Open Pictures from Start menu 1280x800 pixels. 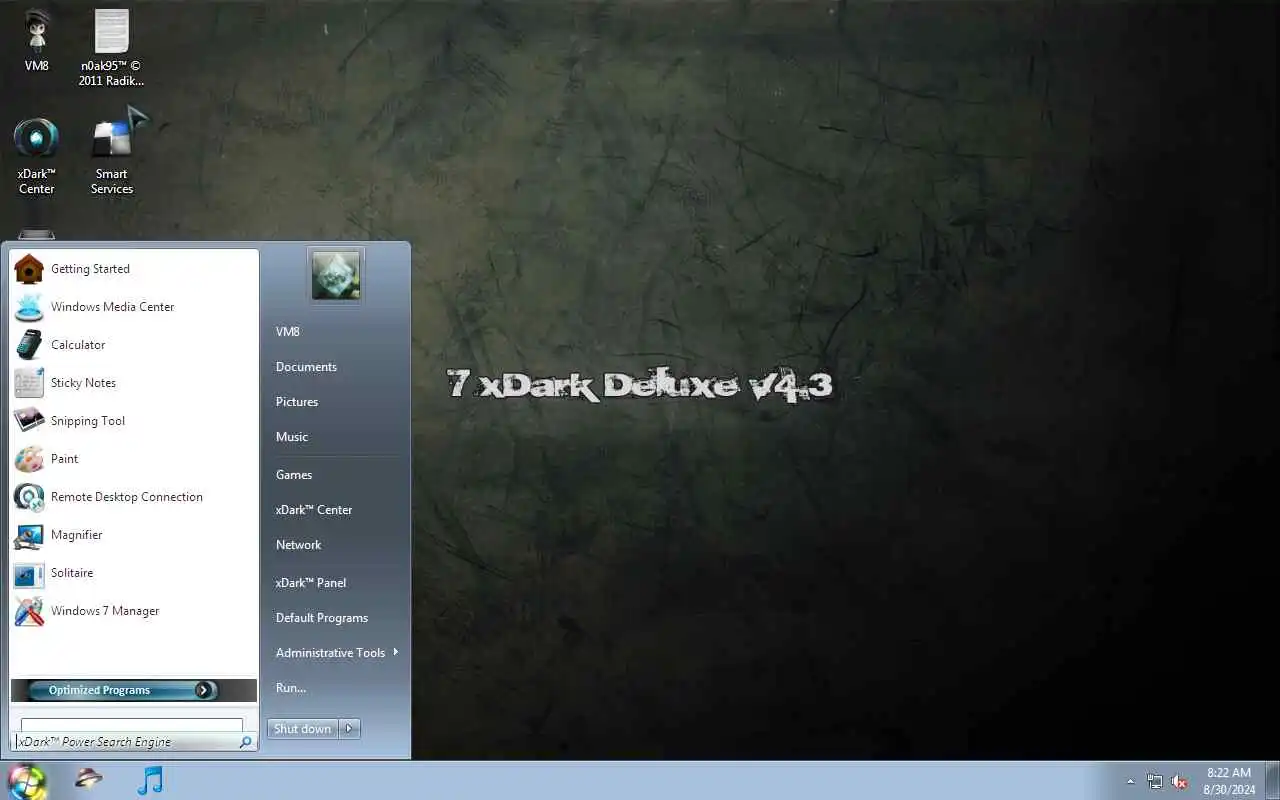point(297,402)
